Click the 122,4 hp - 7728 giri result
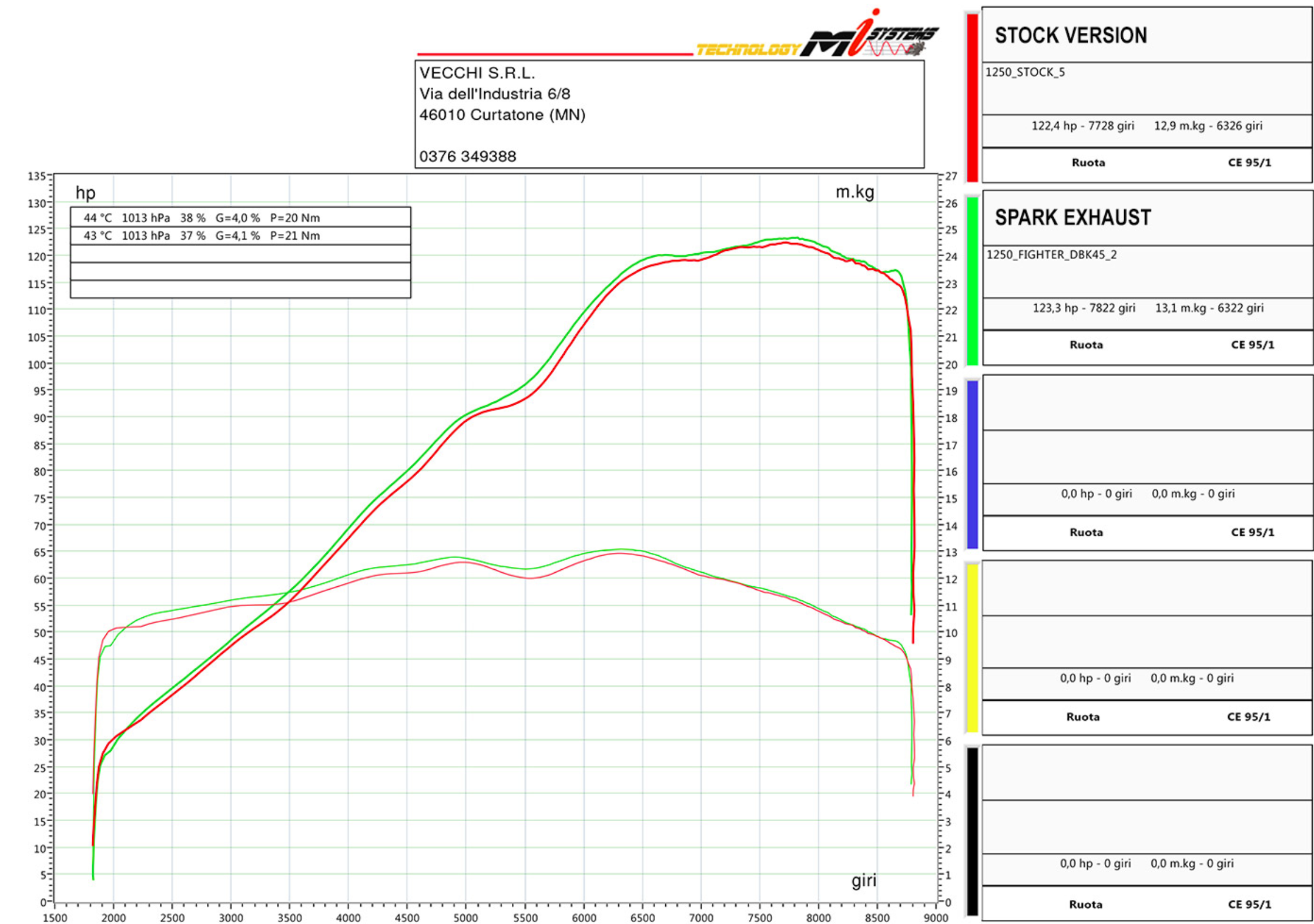This screenshot has width=1314, height=924. tap(1082, 126)
